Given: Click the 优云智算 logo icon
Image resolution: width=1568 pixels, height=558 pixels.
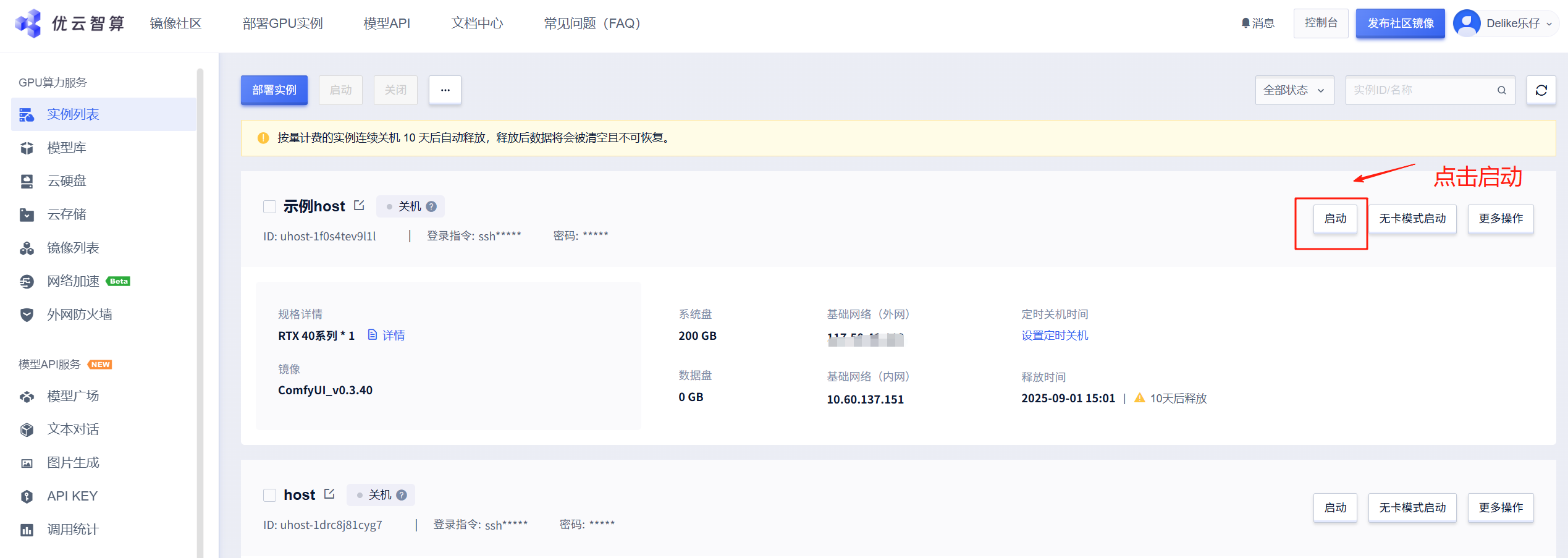Looking at the screenshot, I should [28, 23].
